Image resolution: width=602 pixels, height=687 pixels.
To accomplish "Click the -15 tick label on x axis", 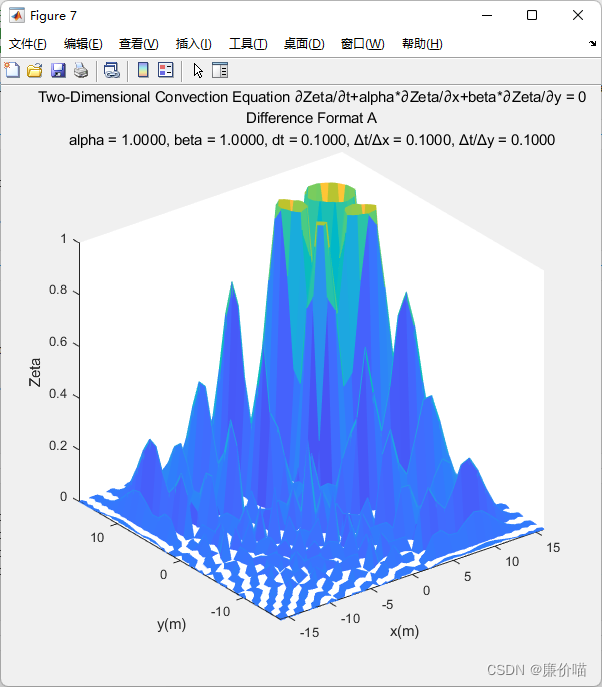I will [309, 633].
